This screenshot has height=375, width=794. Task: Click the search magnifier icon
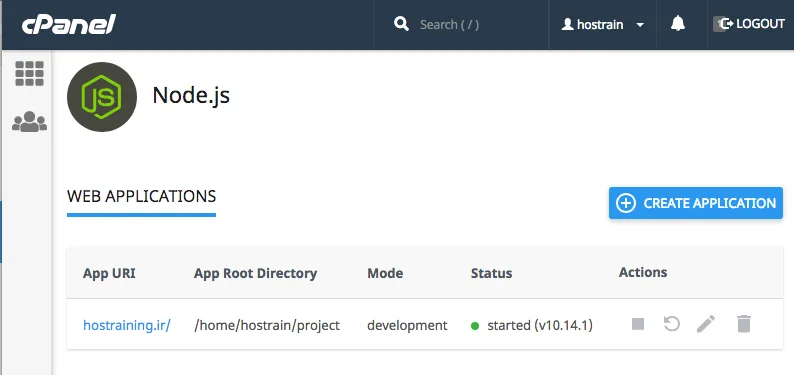[x=402, y=24]
